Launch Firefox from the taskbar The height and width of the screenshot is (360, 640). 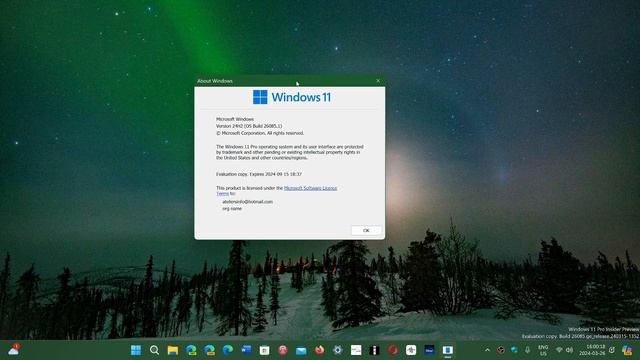[320, 350]
